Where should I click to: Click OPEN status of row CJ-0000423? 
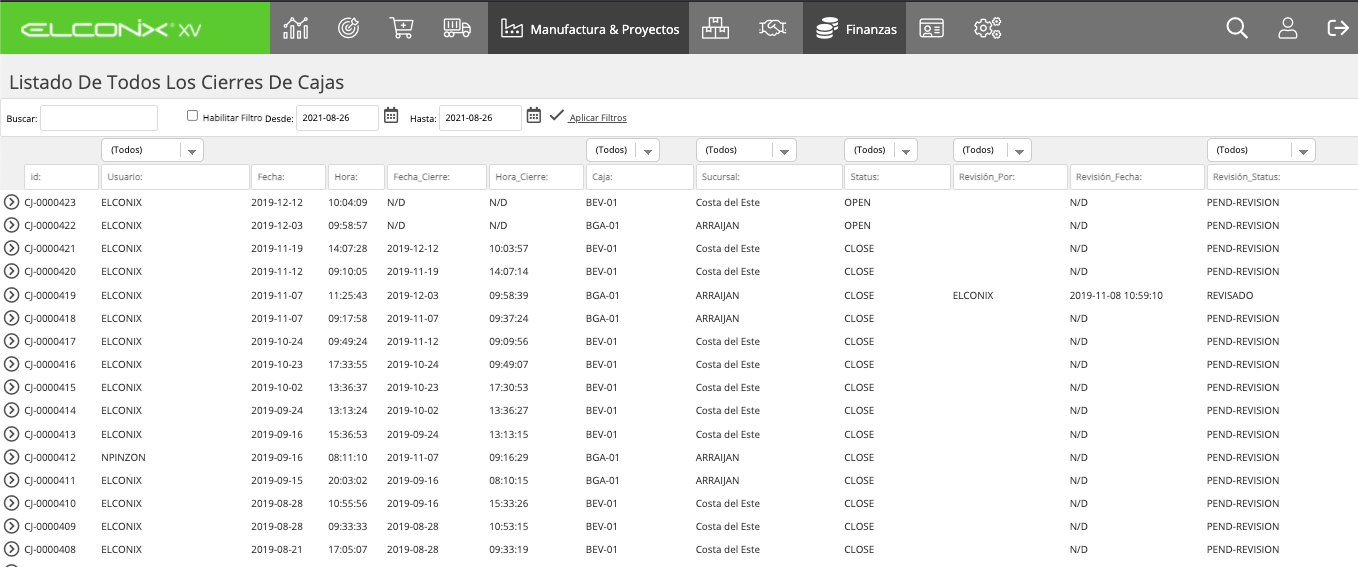pyautogui.click(x=858, y=203)
